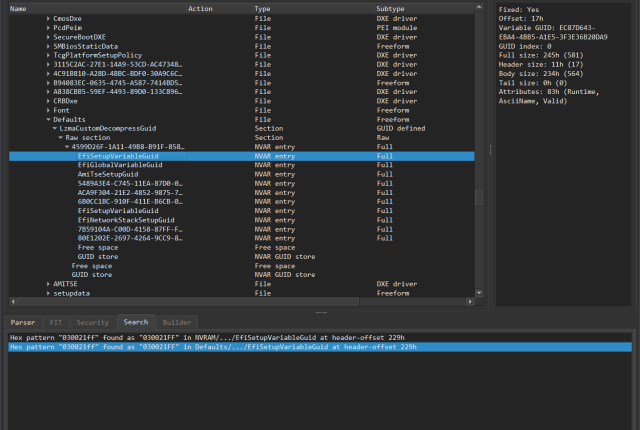
Task: Open the FIT tab
Action: pyautogui.click(x=58, y=322)
